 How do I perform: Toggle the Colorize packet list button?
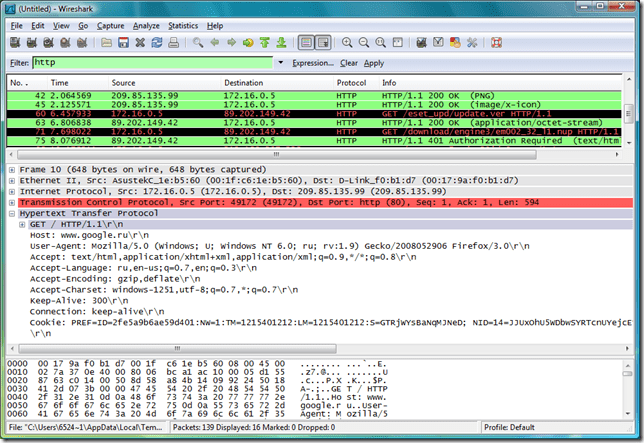click(x=306, y=42)
